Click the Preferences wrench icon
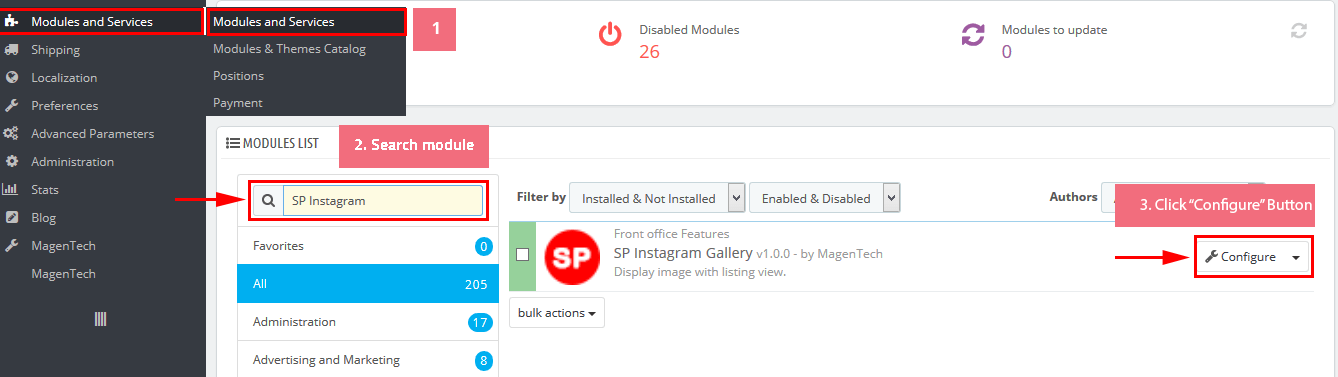The width and height of the screenshot is (1338, 377). [11, 106]
